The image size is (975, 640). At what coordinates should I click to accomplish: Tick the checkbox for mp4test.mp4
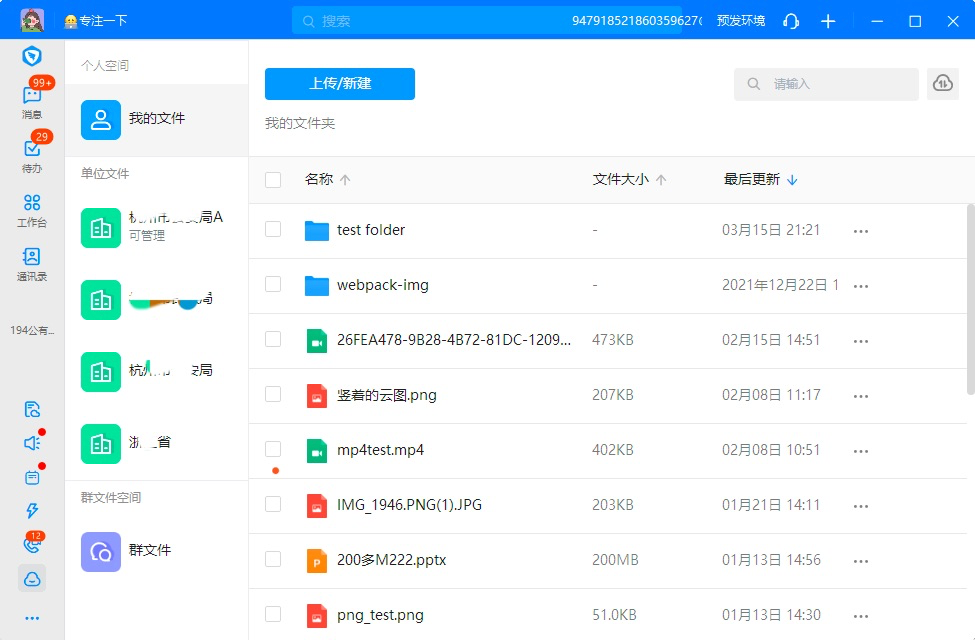click(273, 449)
